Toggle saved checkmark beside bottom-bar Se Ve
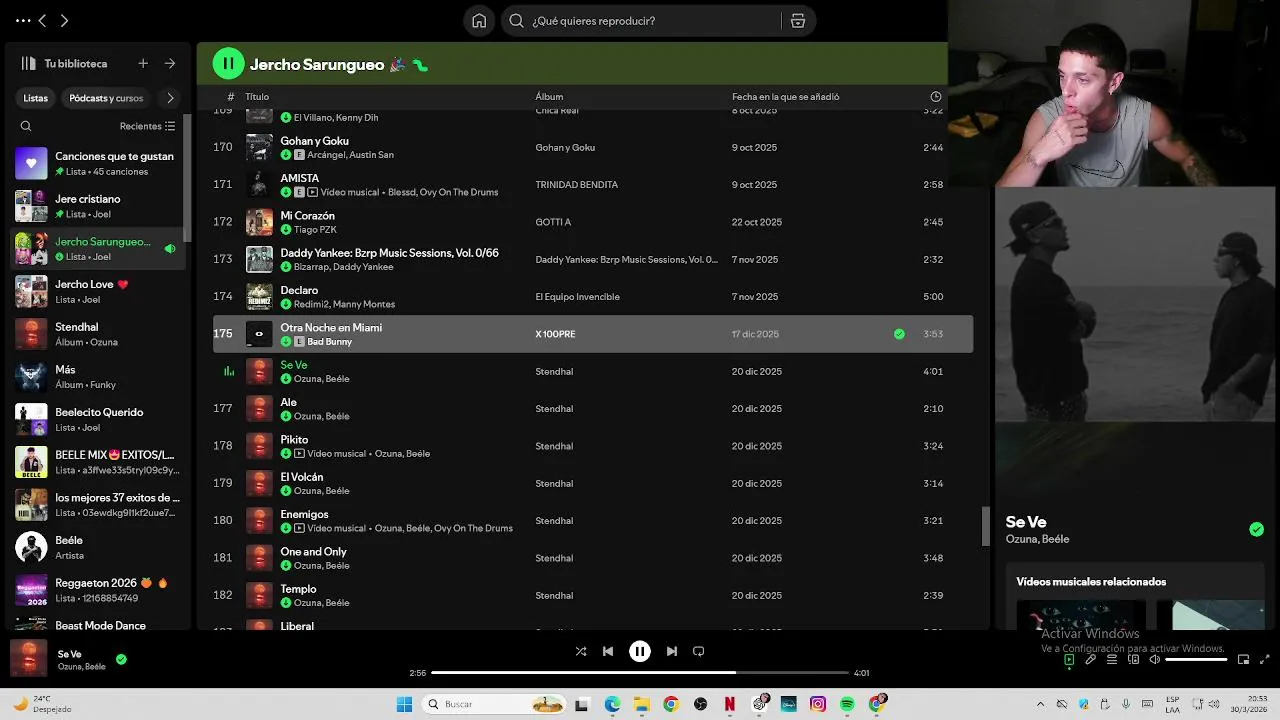1280x720 pixels. point(121,659)
